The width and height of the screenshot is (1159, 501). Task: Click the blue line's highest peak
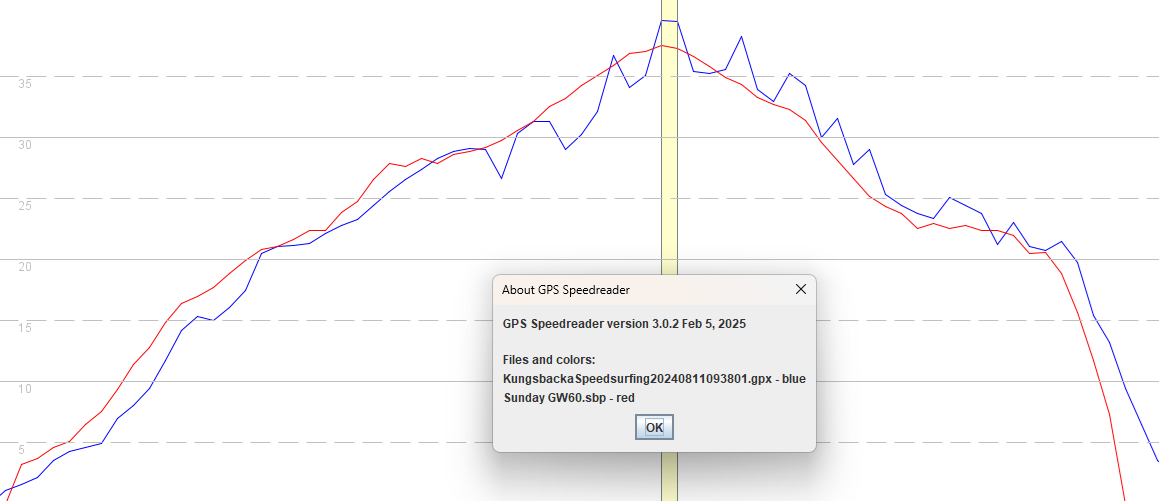click(x=669, y=21)
